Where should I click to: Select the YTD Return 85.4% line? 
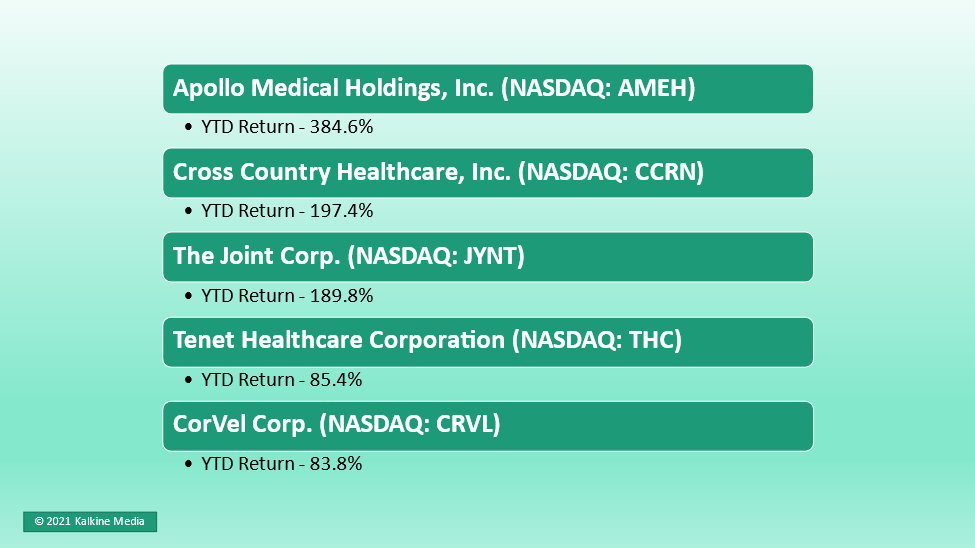coord(282,379)
